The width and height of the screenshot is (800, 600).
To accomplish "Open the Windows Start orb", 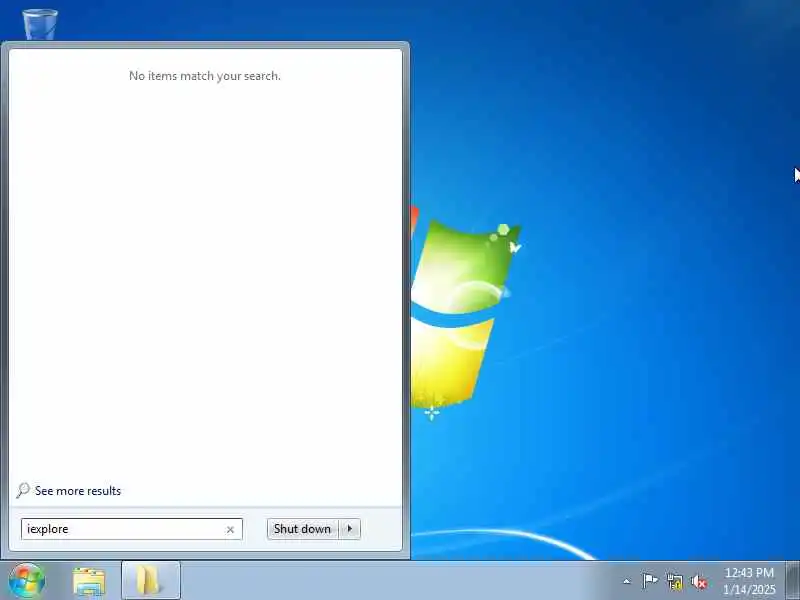I will [27, 581].
